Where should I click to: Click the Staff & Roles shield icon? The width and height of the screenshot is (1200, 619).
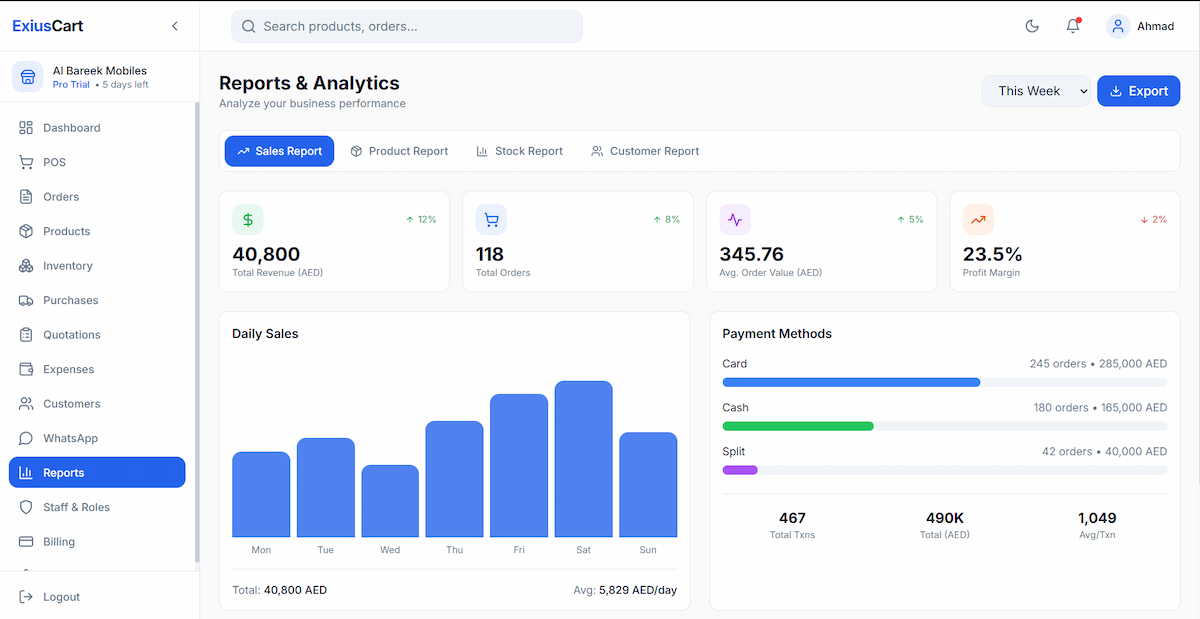pyautogui.click(x=26, y=507)
